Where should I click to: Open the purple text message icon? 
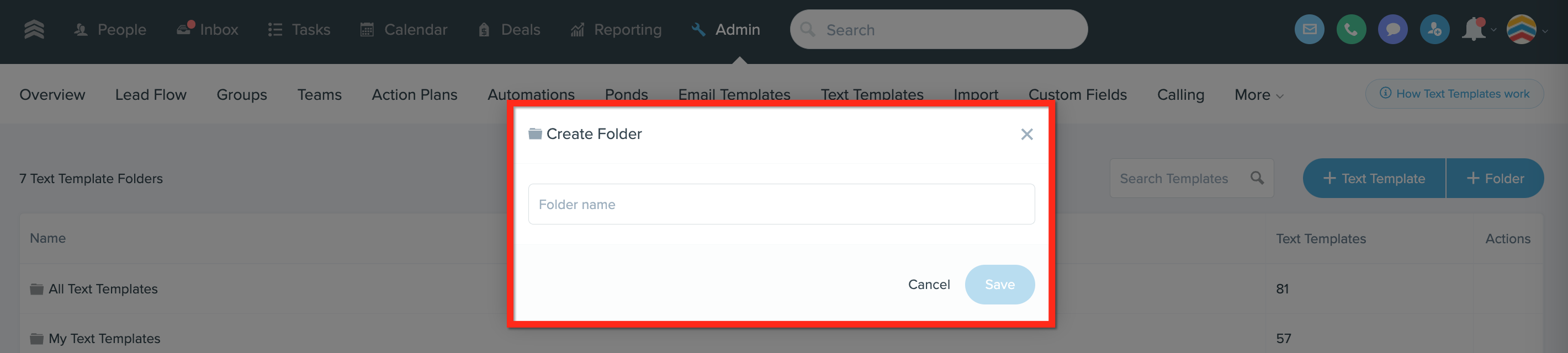tap(1392, 29)
